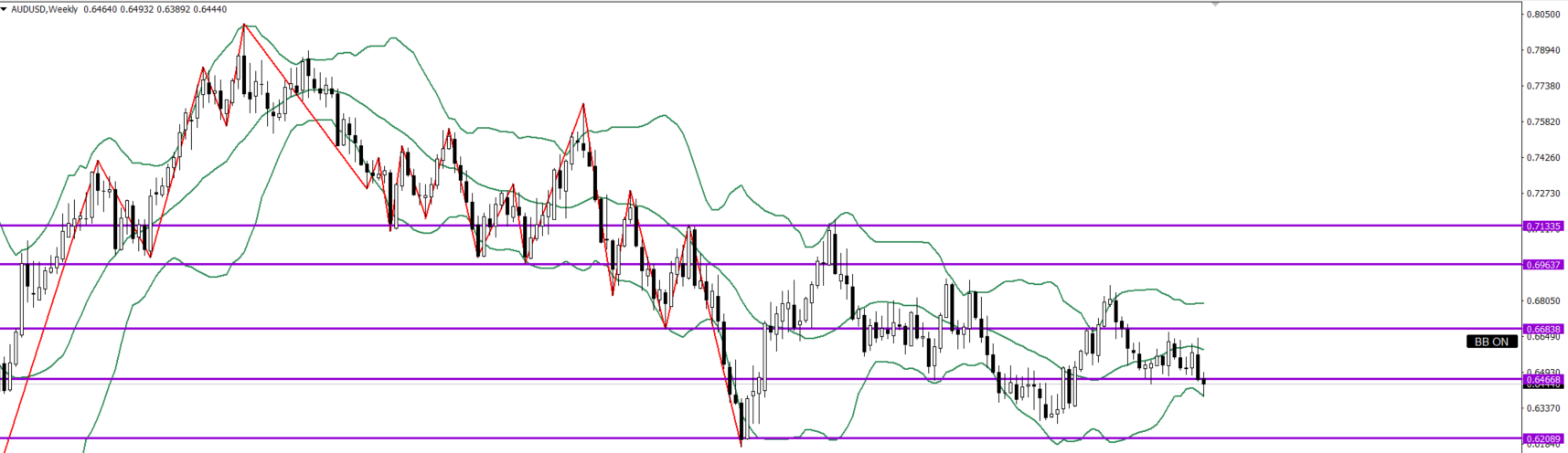Select the 0.62089 purple price label
This screenshot has height=453, width=1568.
[x=1543, y=439]
